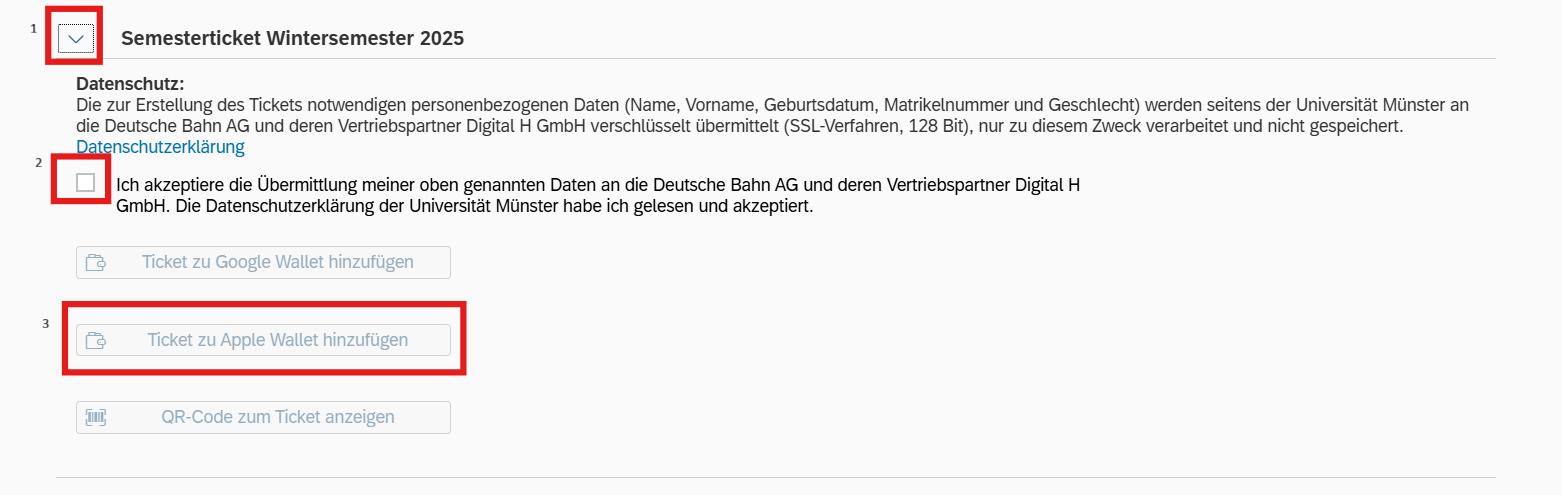Screen dimensions: 1562x495
Task: Click the step number 3 annotation
Action: click(x=45, y=323)
